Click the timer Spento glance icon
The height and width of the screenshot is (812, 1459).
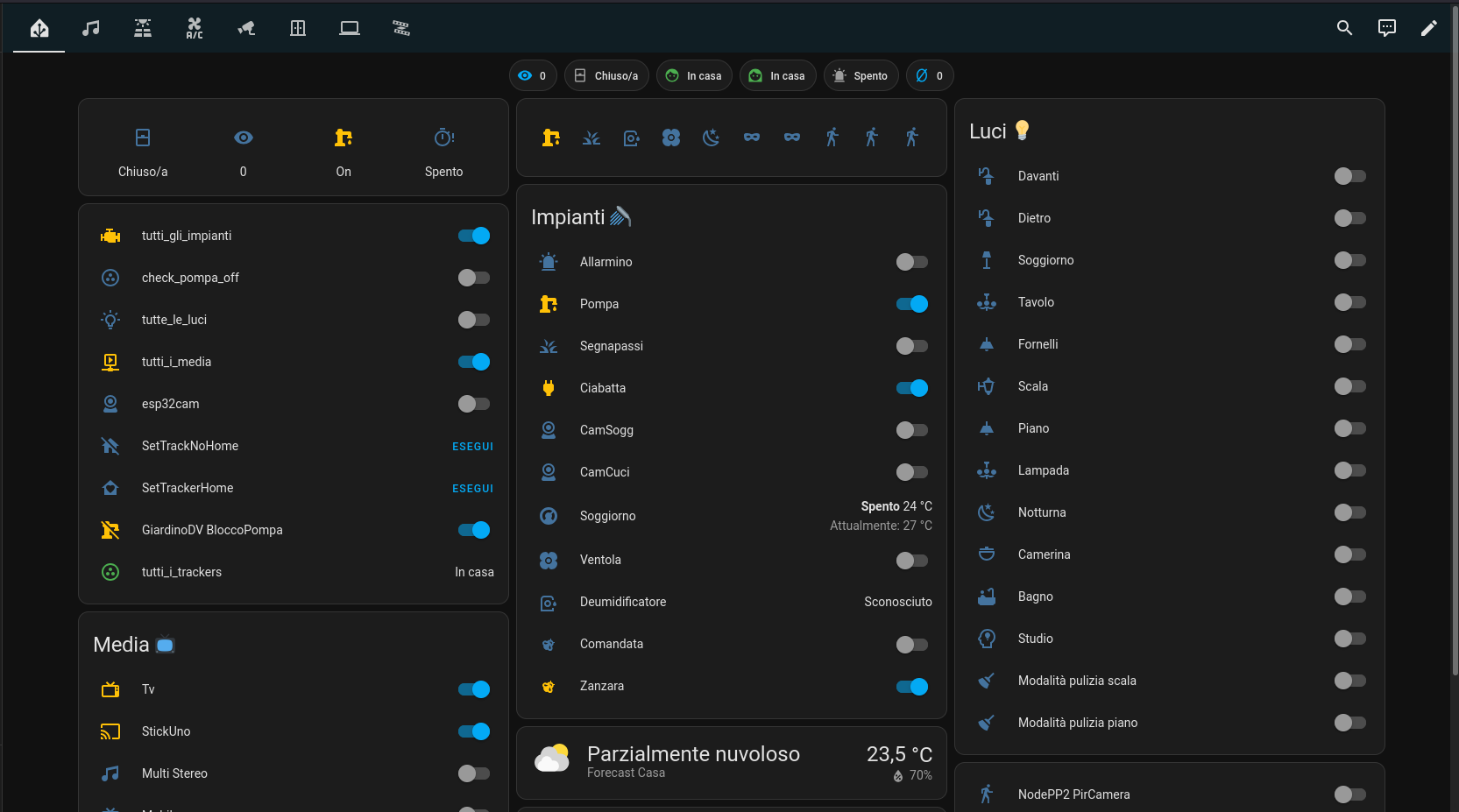pyautogui.click(x=444, y=138)
